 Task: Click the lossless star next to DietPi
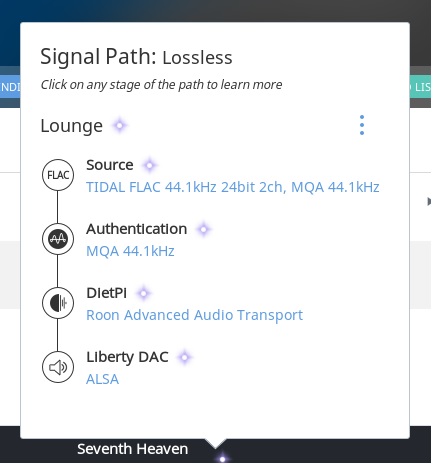pos(144,293)
